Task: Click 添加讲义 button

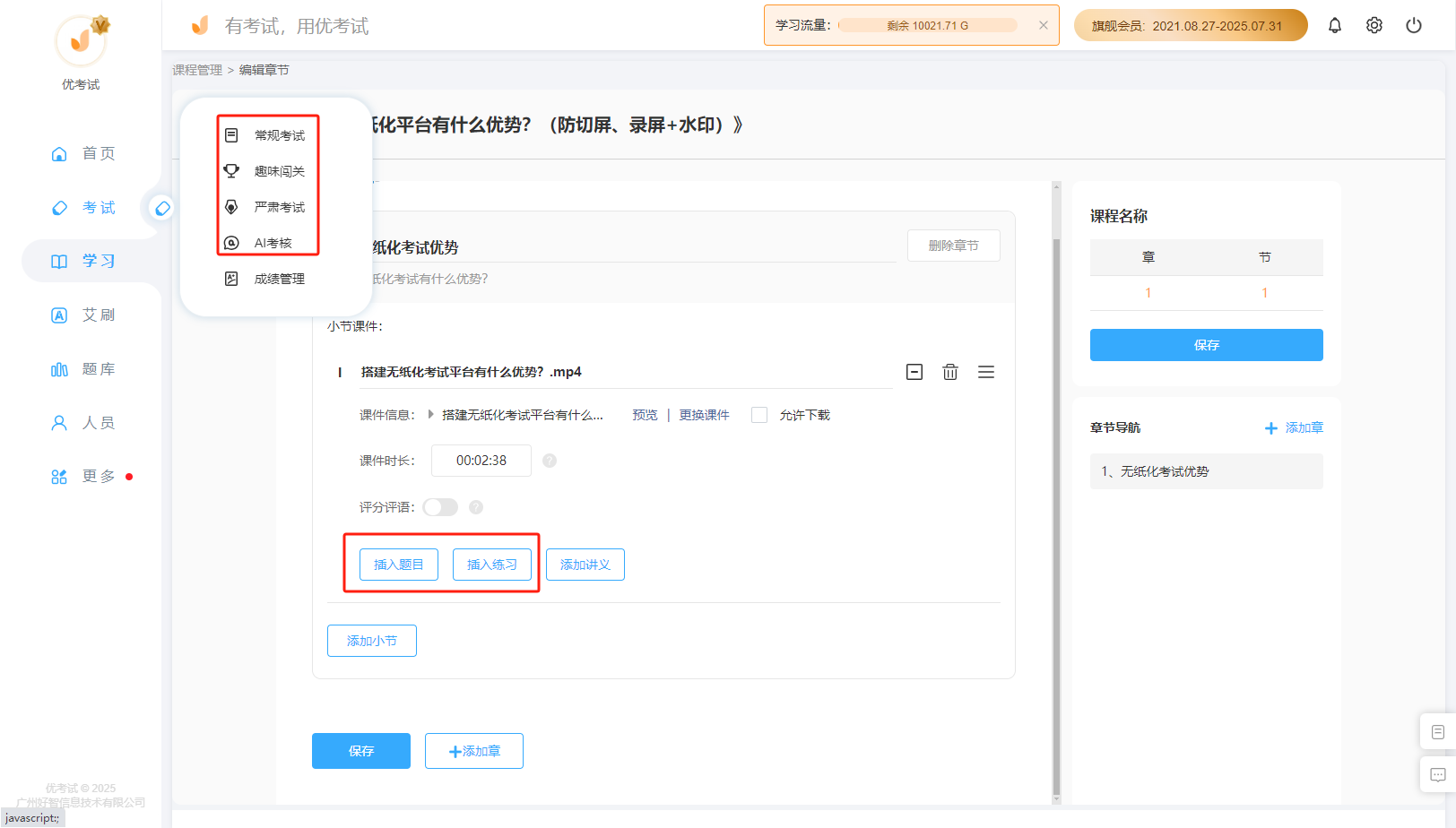Action: [x=585, y=565]
